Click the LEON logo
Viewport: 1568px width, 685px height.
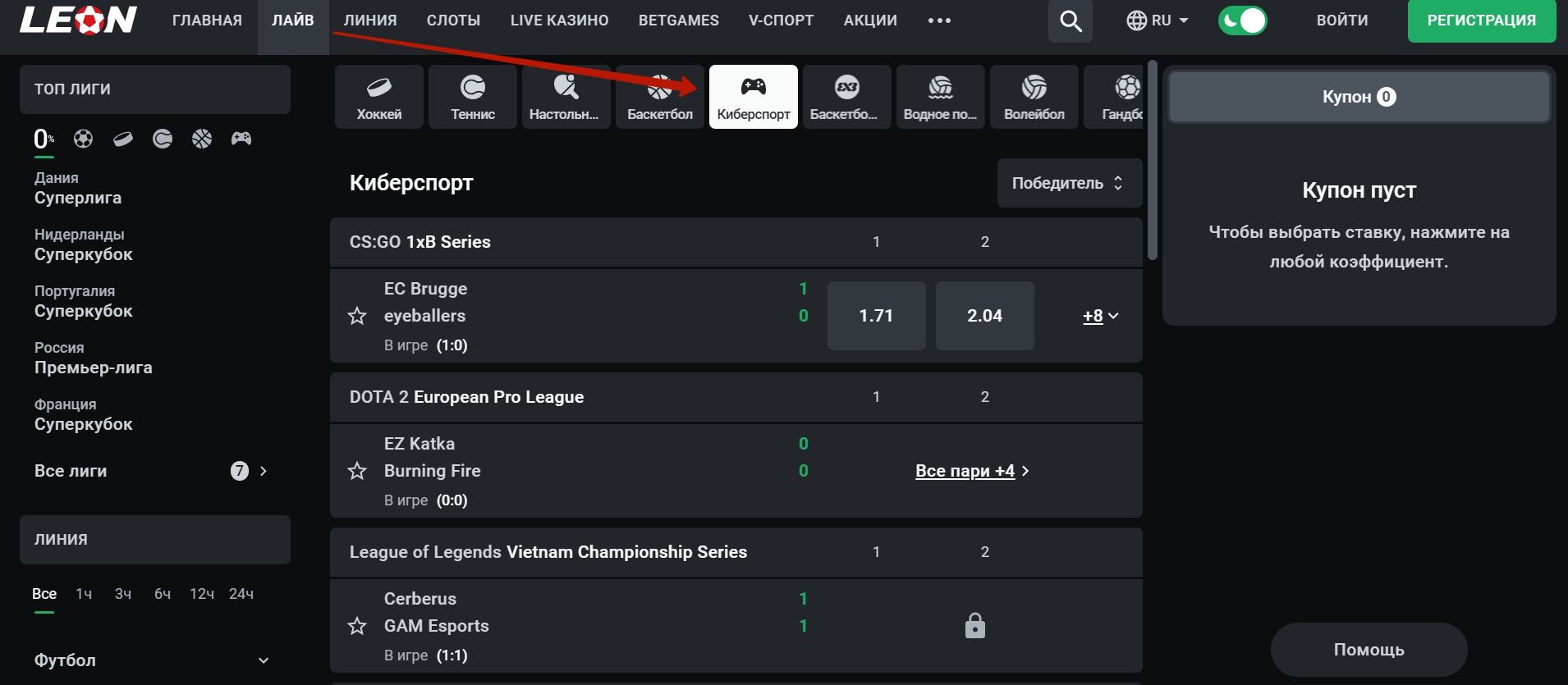point(79,21)
